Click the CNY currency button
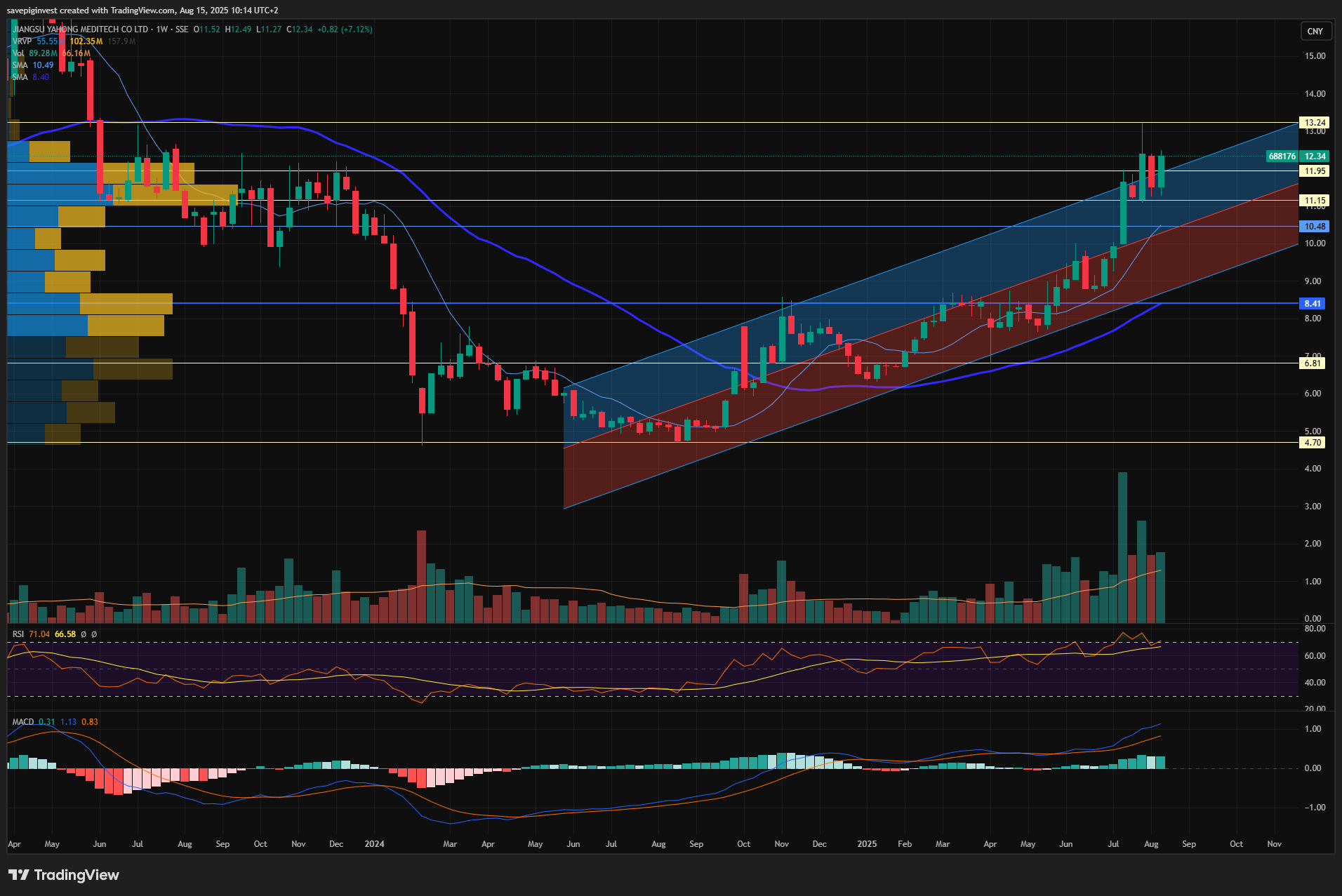 tap(1315, 31)
